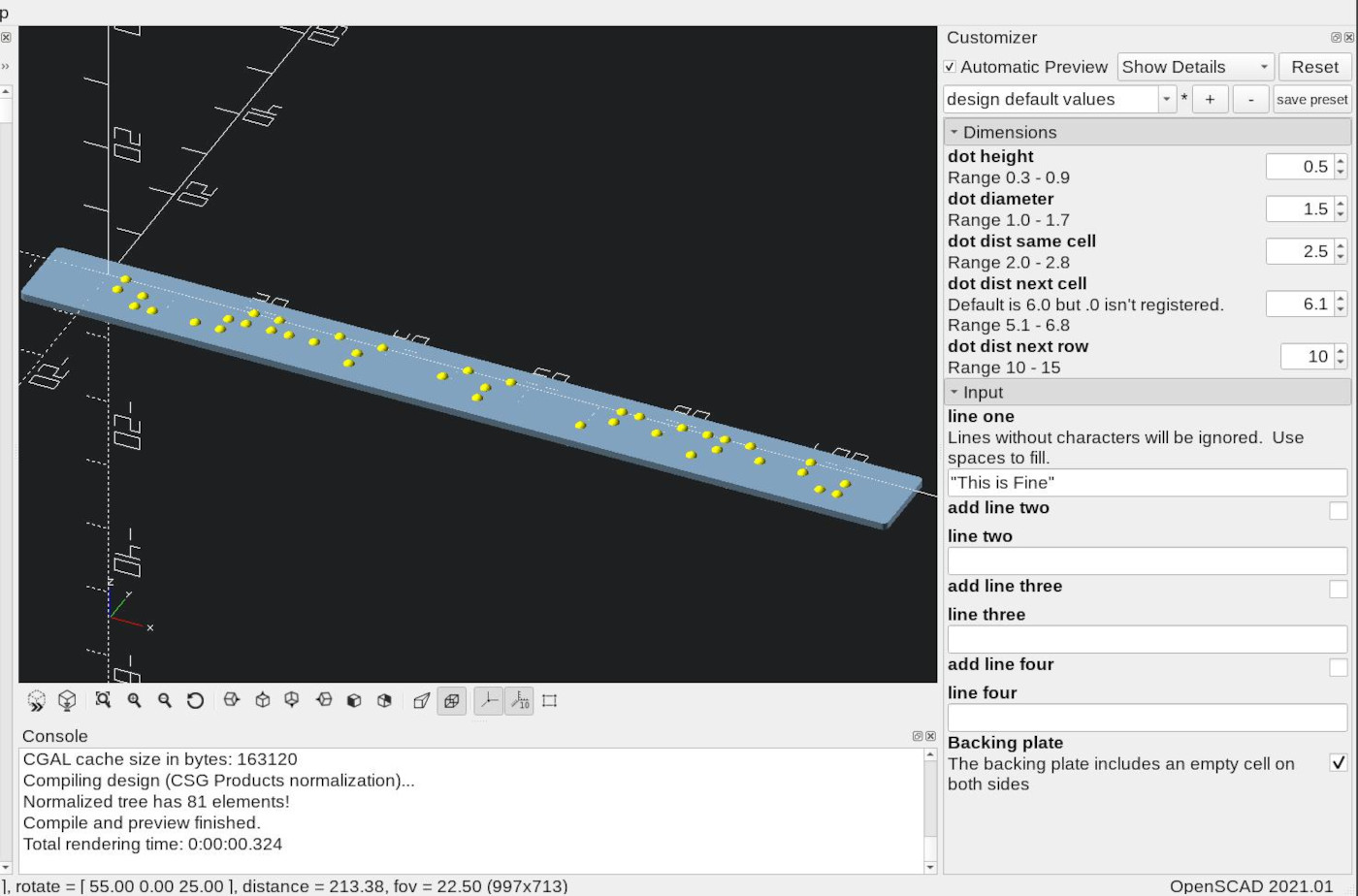Select Perspective projection icon
This screenshot has height=896, width=1358.
click(421, 700)
